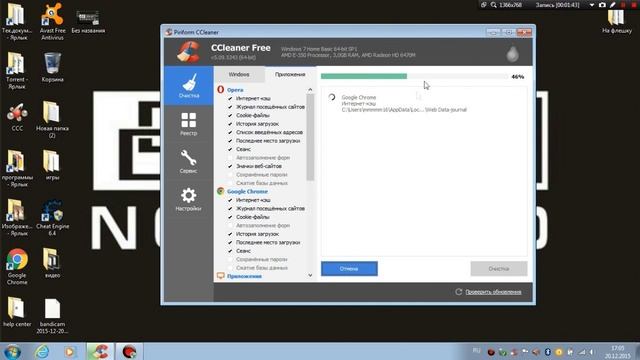
Task: Click the greyed-out Очистка button
Action: (498, 269)
